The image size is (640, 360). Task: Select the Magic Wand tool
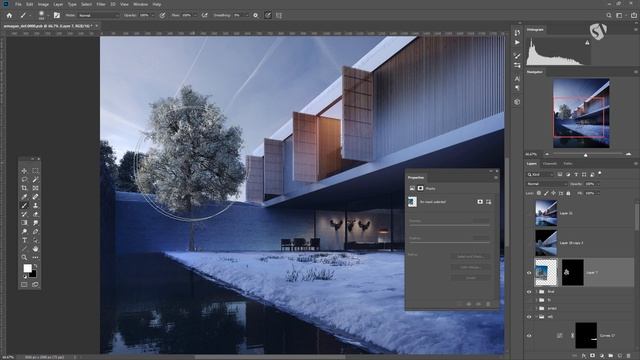(x=36, y=180)
